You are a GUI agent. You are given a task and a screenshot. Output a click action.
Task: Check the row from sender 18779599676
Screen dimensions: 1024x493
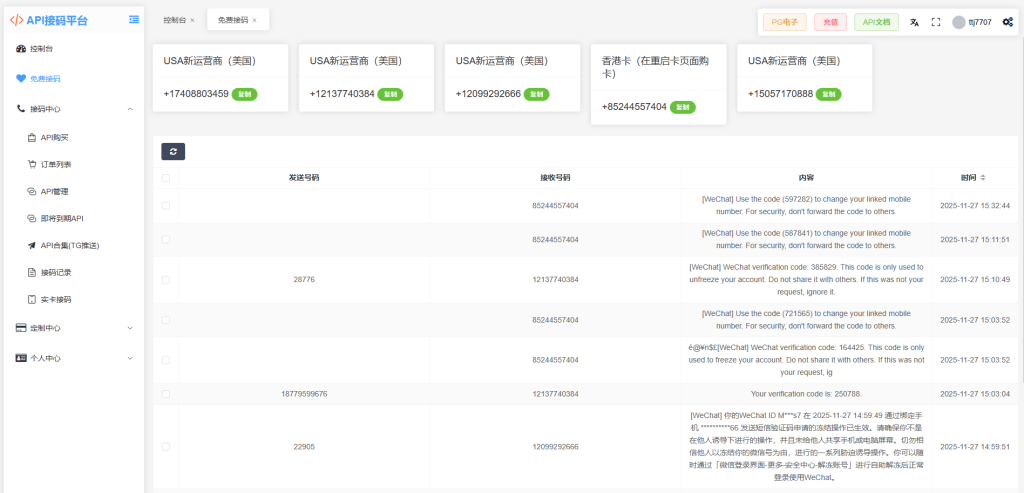[x=166, y=394]
